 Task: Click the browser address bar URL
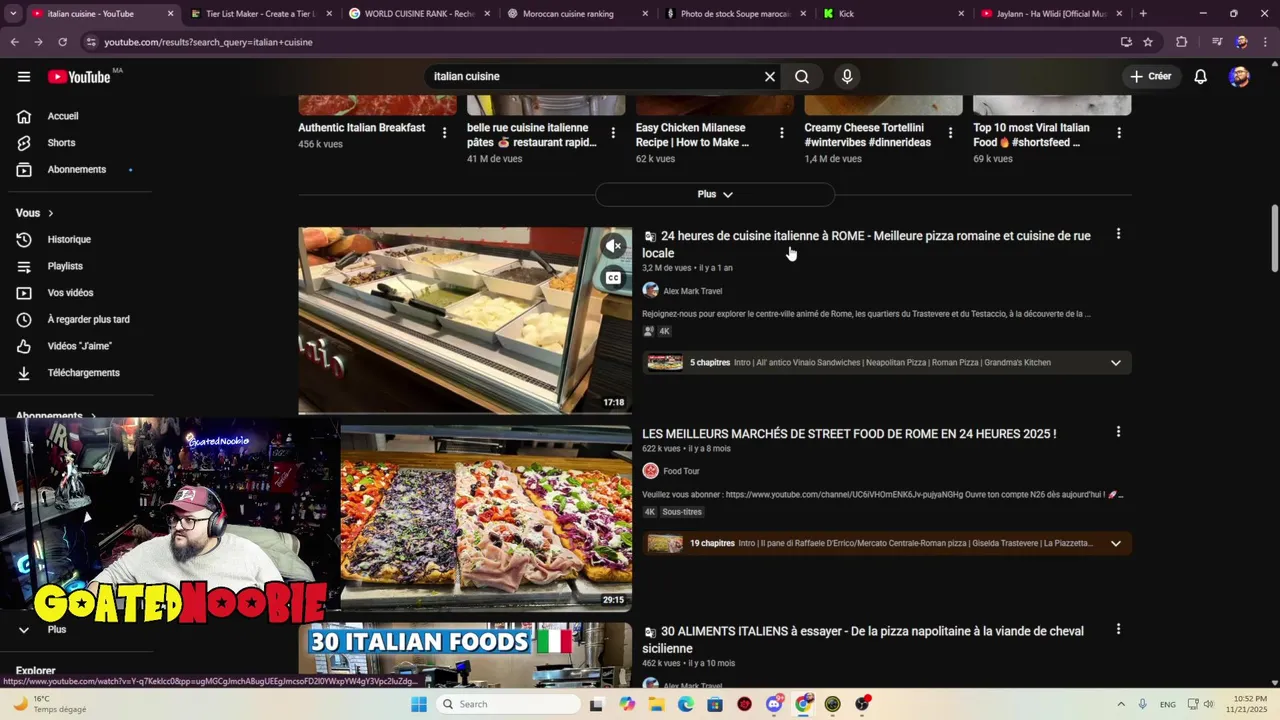(x=208, y=42)
